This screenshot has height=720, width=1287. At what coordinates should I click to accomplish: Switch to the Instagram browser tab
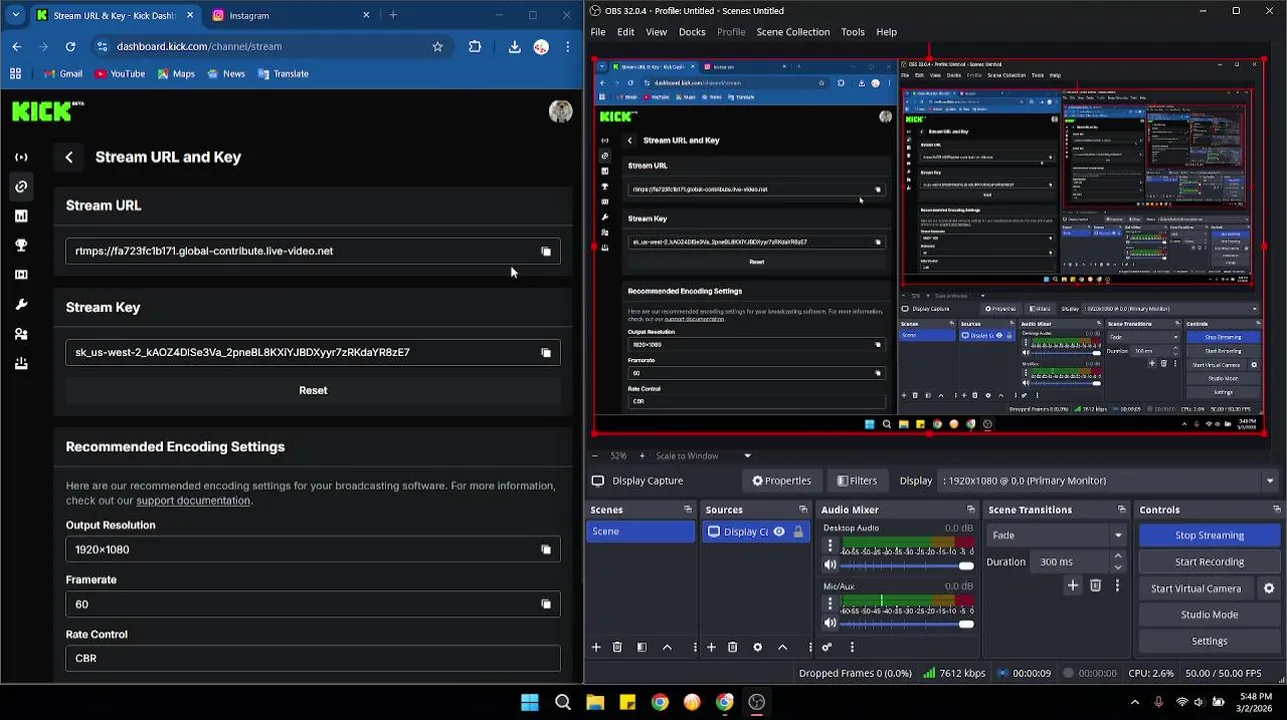pos(289,15)
